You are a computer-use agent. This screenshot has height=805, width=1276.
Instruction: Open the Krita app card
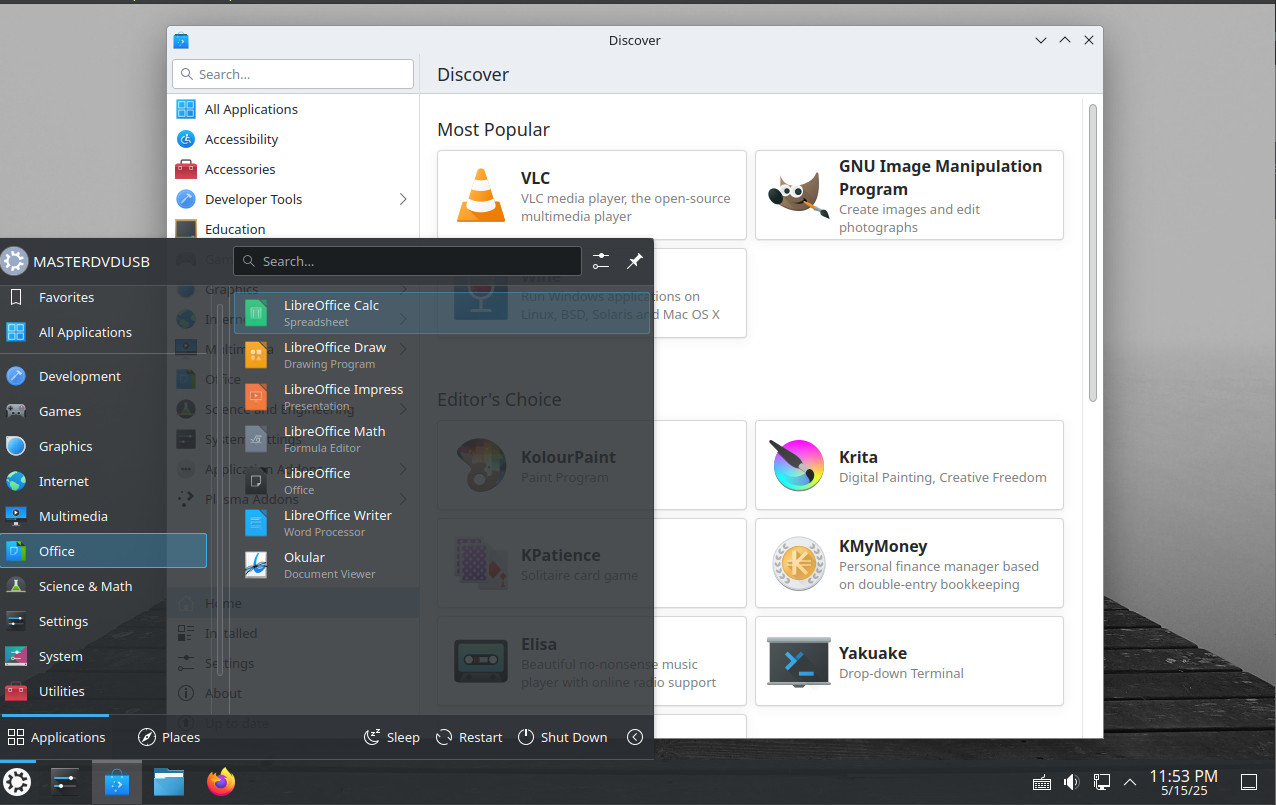(x=909, y=465)
